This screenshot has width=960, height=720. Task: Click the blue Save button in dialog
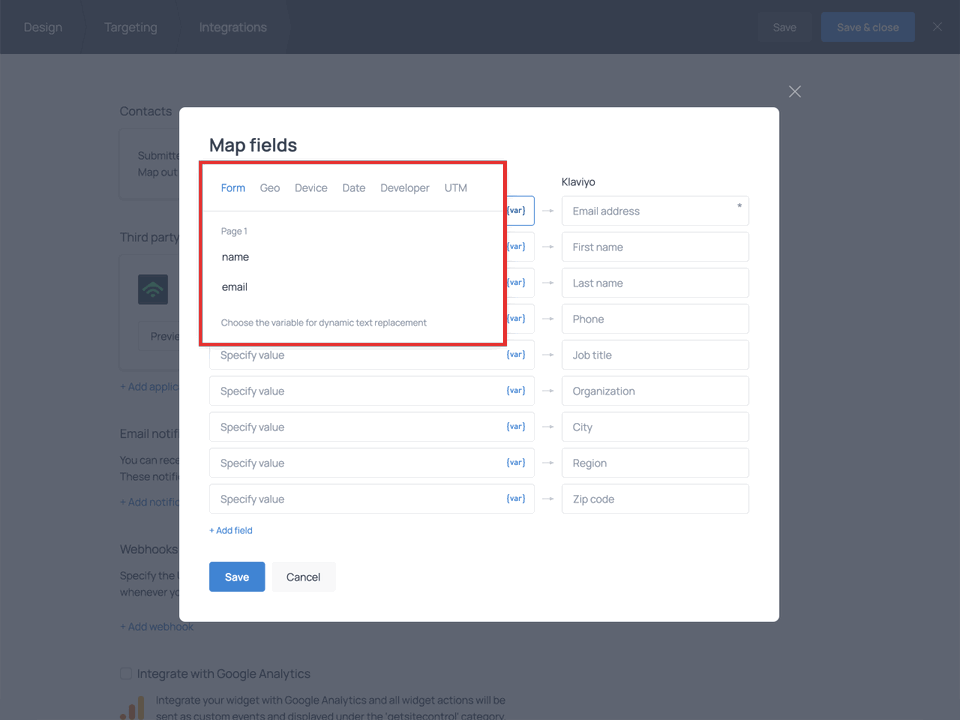pyautogui.click(x=237, y=577)
